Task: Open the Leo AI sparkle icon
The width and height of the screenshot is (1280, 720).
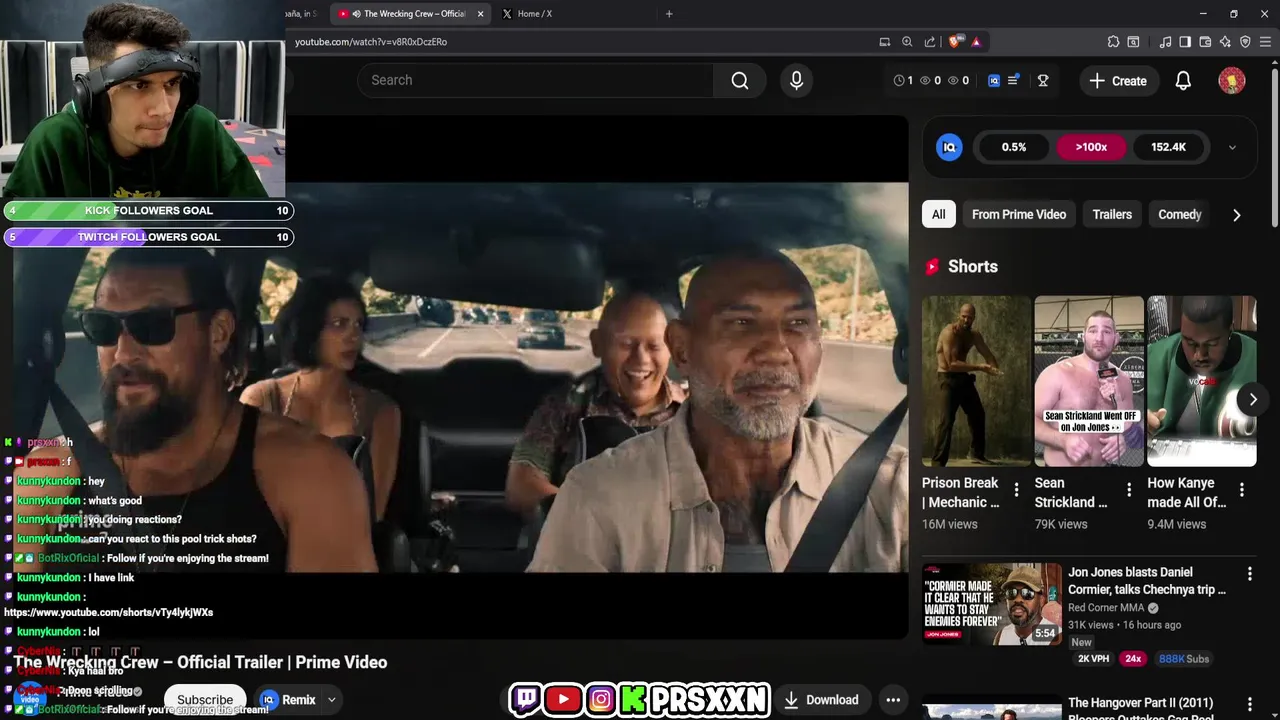Action: point(1225,42)
